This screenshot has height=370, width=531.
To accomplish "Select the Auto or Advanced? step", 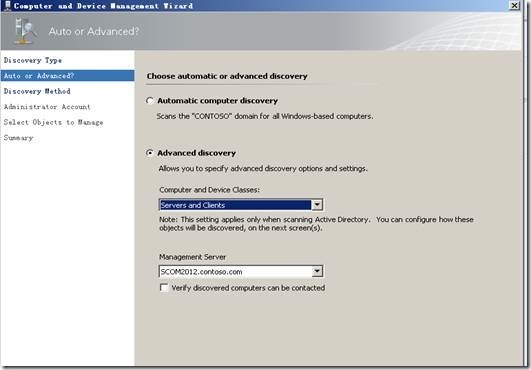I will (x=67, y=76).
